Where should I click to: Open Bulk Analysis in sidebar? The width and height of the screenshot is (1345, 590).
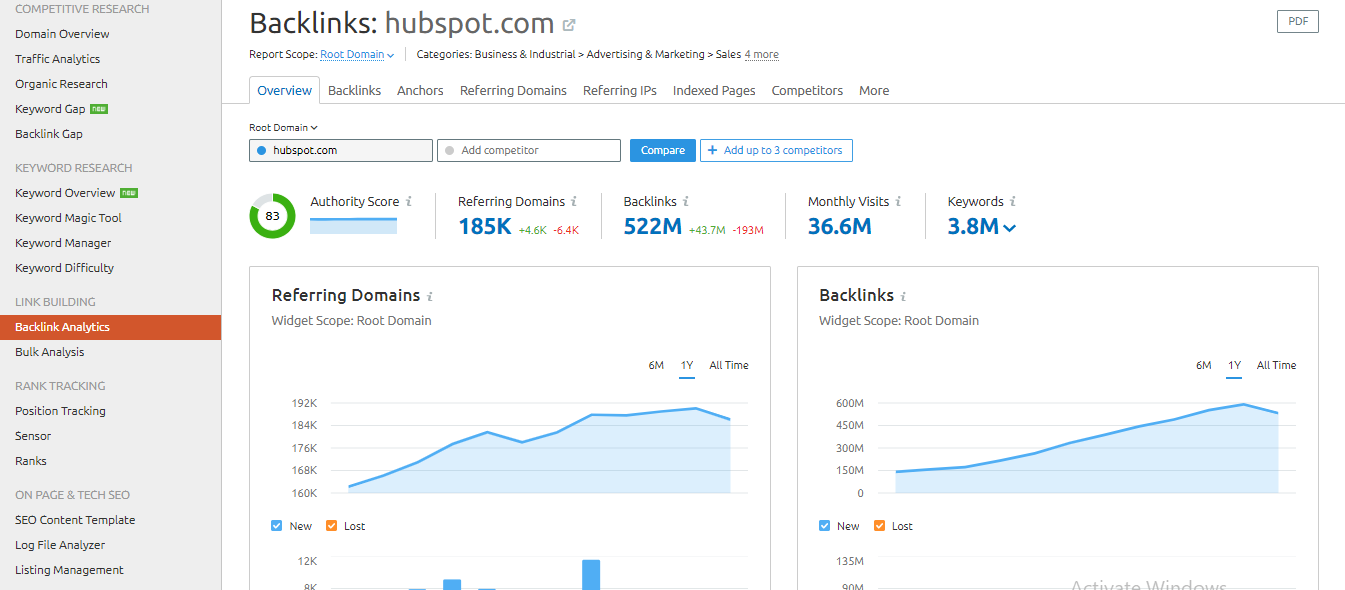[x=50, y=352]
